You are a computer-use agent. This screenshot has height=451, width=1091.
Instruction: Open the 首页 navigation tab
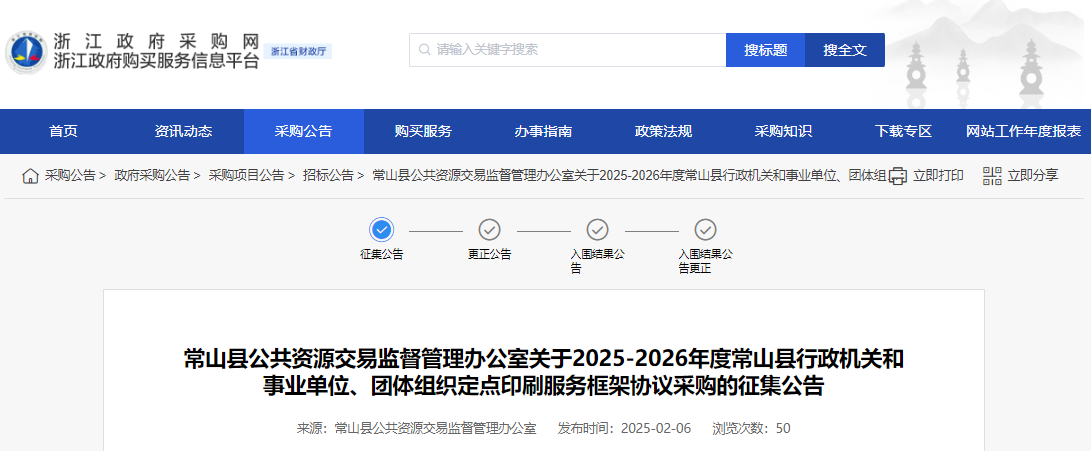pyautogui.click(x=63, y=131)
